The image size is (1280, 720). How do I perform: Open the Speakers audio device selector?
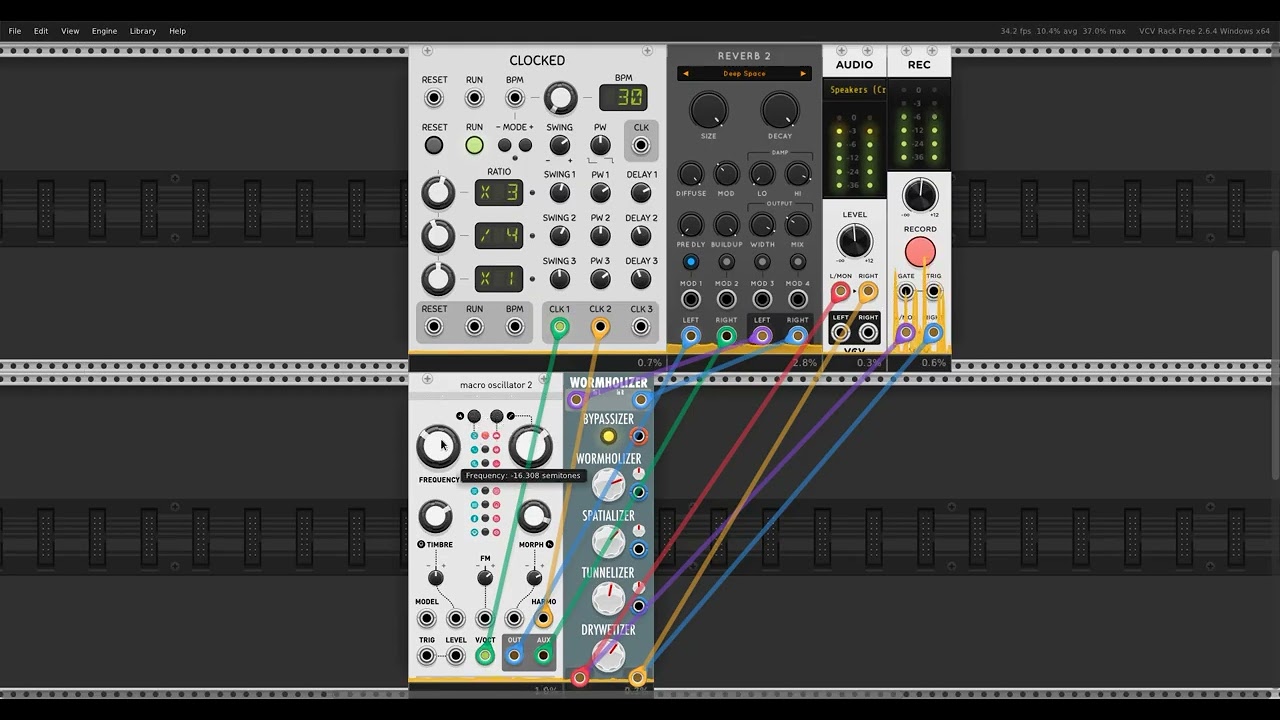pos(857,90)
